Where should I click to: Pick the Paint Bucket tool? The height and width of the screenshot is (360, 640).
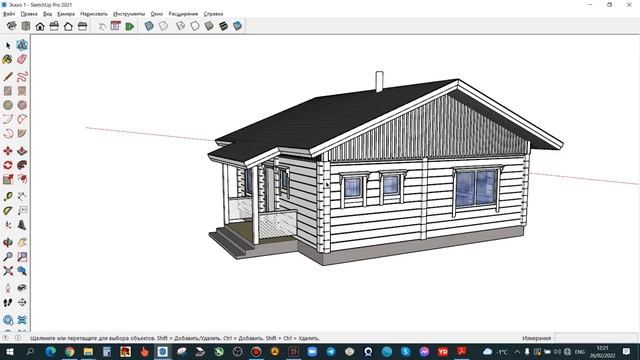click(8, 60)
